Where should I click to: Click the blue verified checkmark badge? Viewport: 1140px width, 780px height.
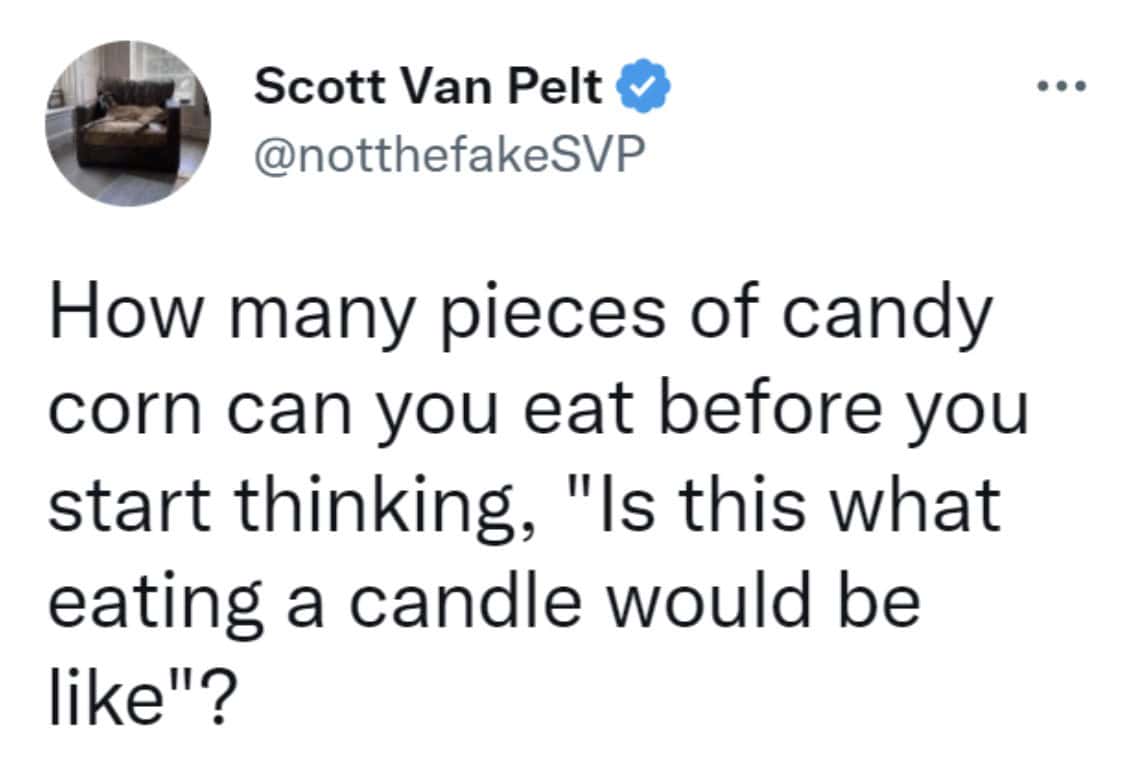646,89
